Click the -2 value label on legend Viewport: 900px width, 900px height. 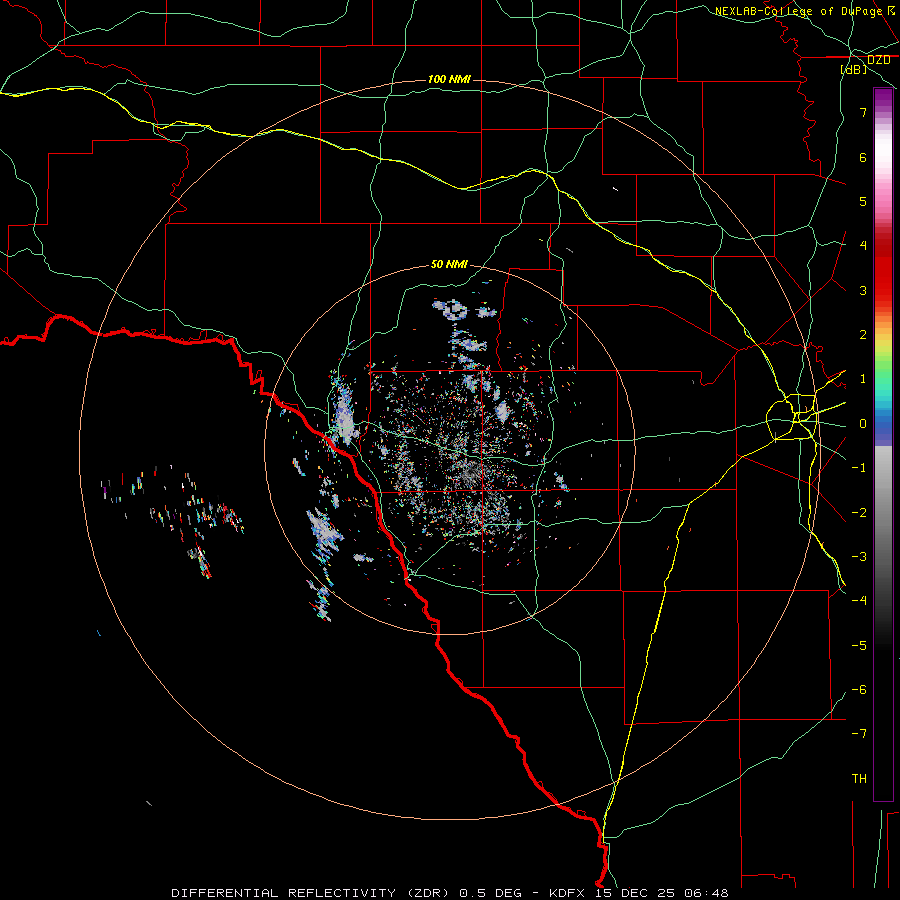[x=859, y=512]
